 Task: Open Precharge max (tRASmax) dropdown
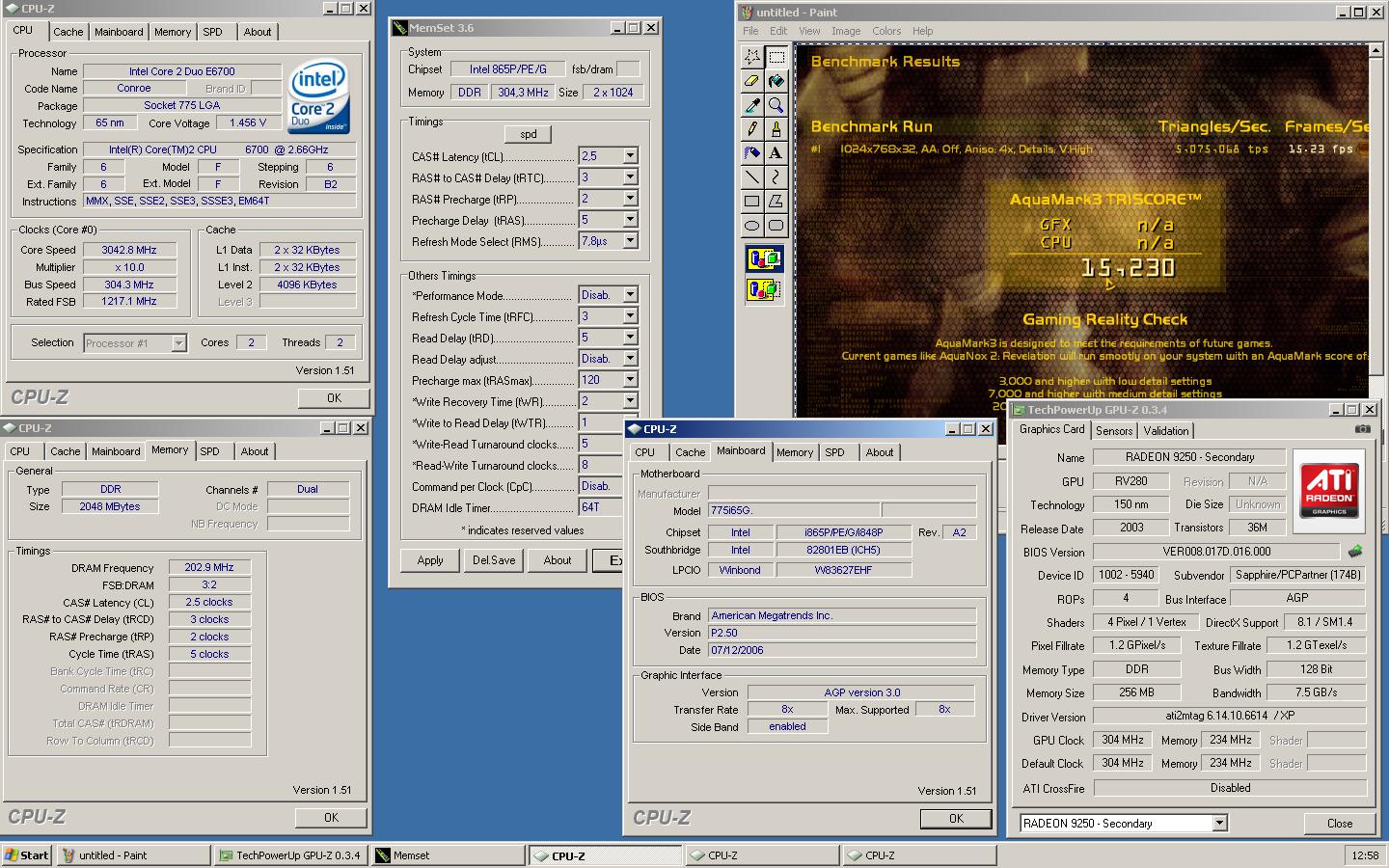coord(630,380)
